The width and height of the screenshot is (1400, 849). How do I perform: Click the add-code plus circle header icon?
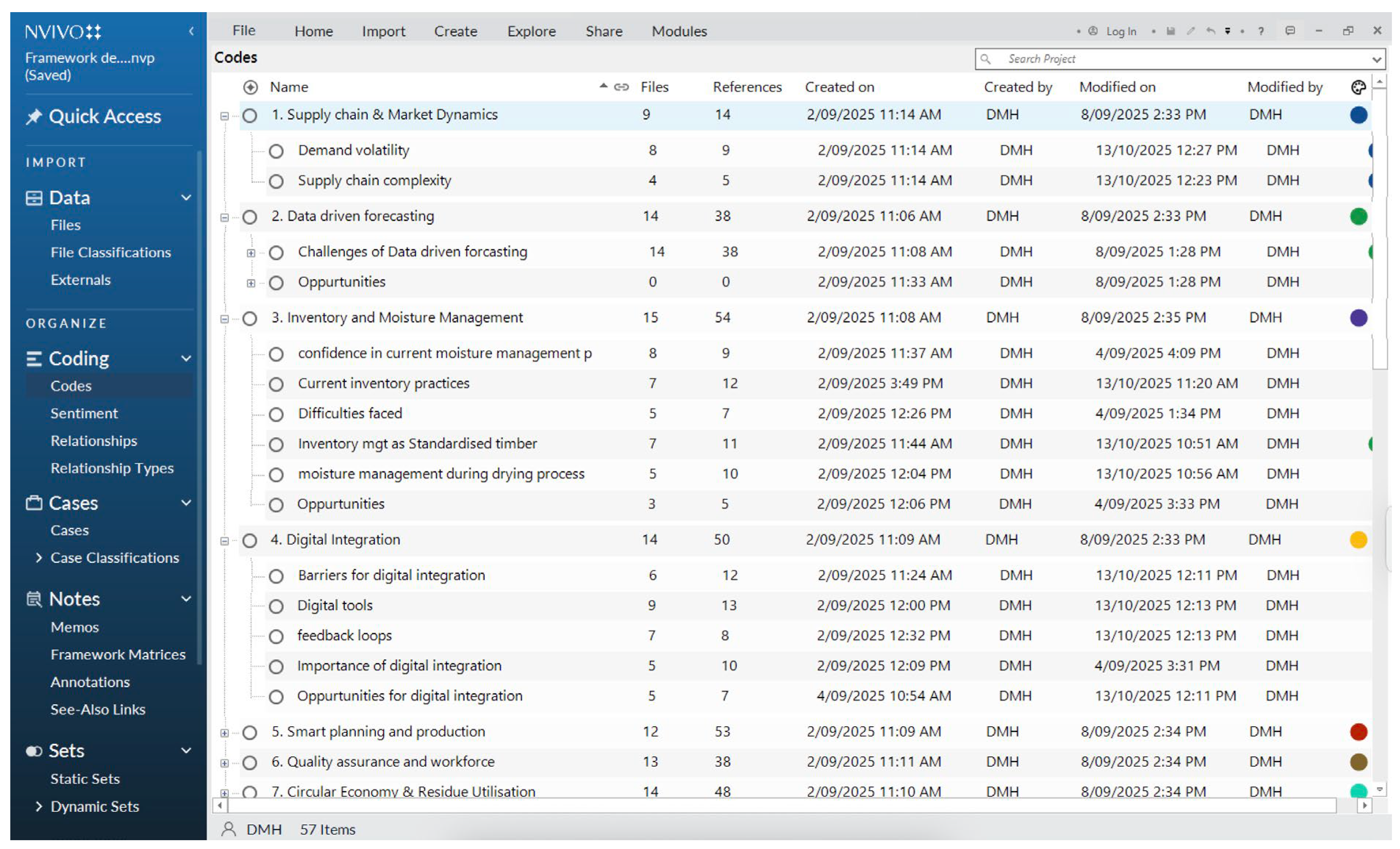coord(250,87)
